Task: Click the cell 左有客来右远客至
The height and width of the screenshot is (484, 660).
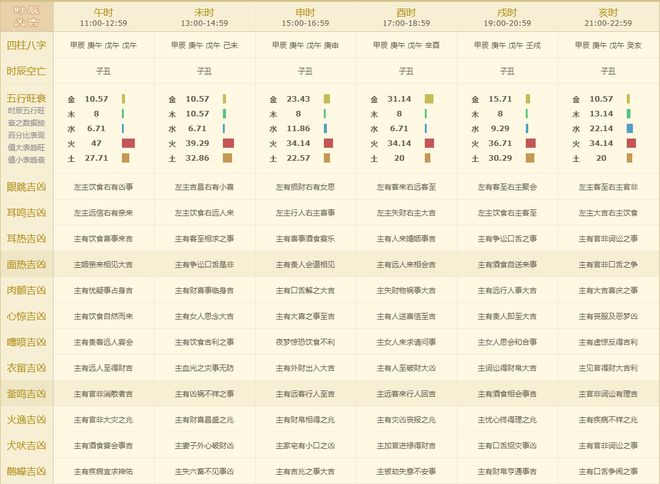Action: tap(407, 187)
